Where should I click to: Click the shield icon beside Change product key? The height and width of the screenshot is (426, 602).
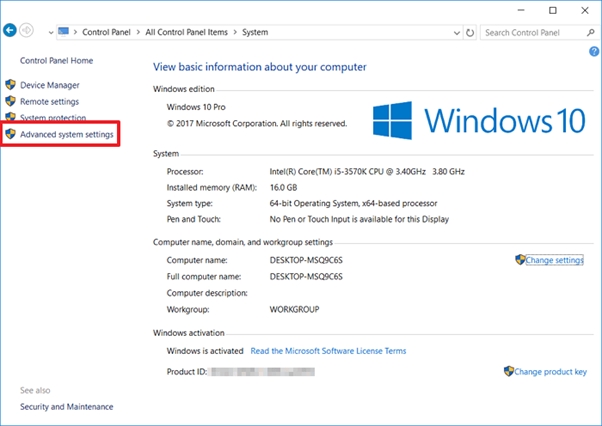pos(509,372)
